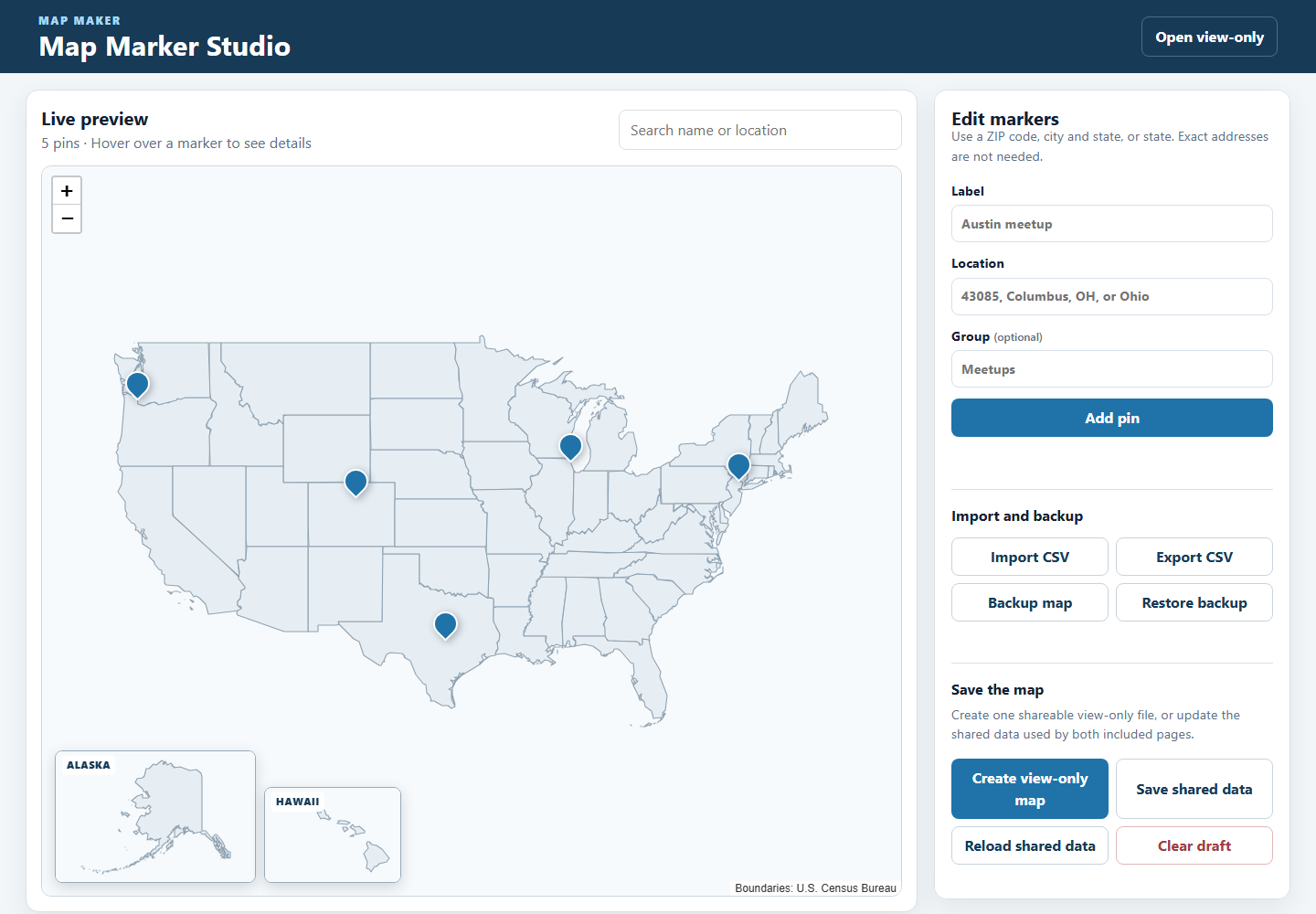Screen dimensions: 1316x914
Task: Select the map pin near New York
Action: coord(738,466)
